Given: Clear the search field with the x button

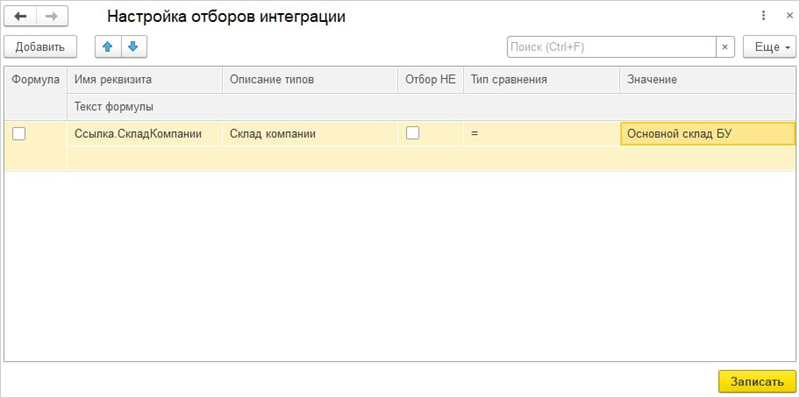Looking at the screenshot, I should click(725, 47).
